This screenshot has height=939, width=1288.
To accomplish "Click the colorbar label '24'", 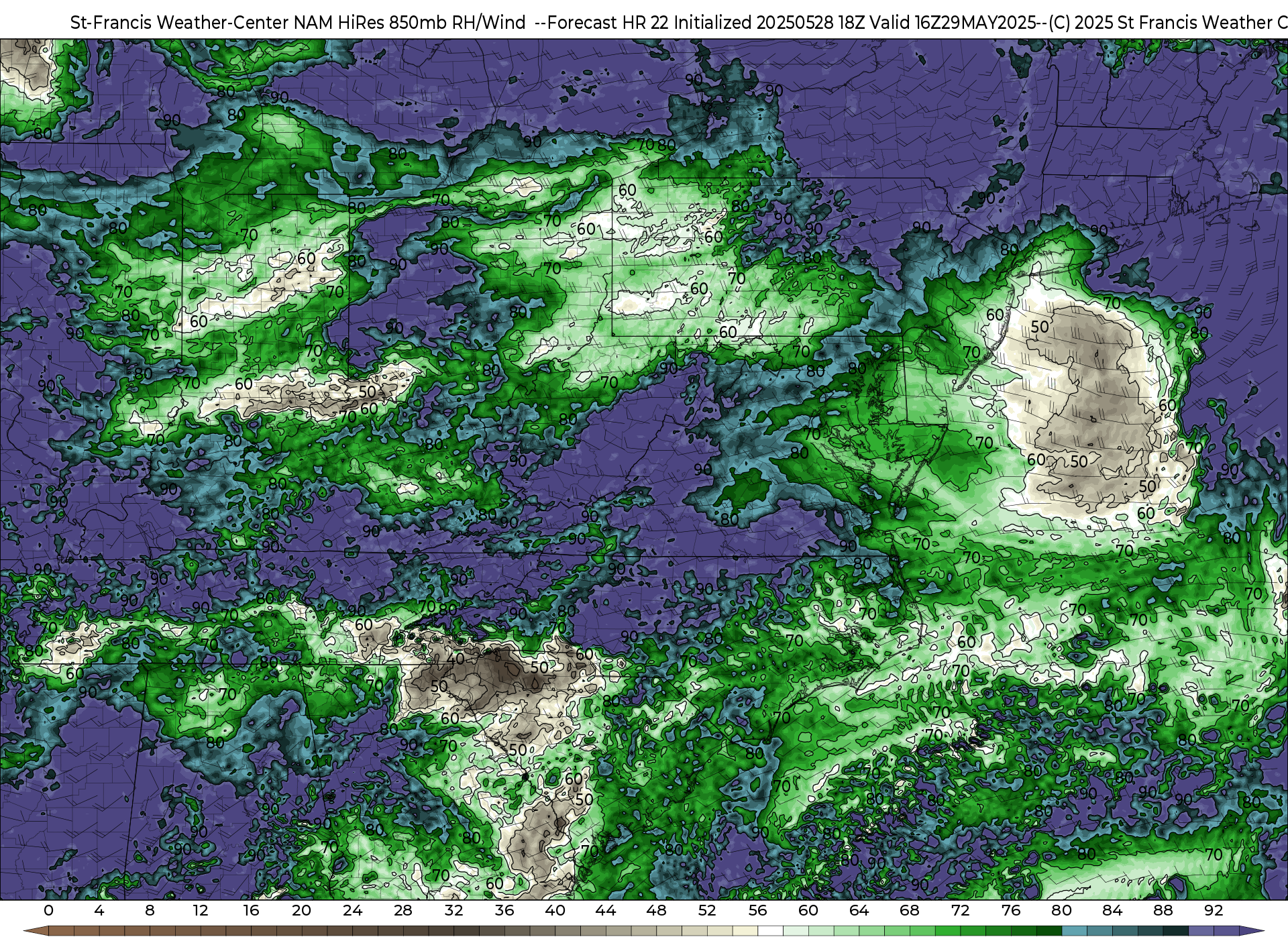I will [x=352, y=910].
